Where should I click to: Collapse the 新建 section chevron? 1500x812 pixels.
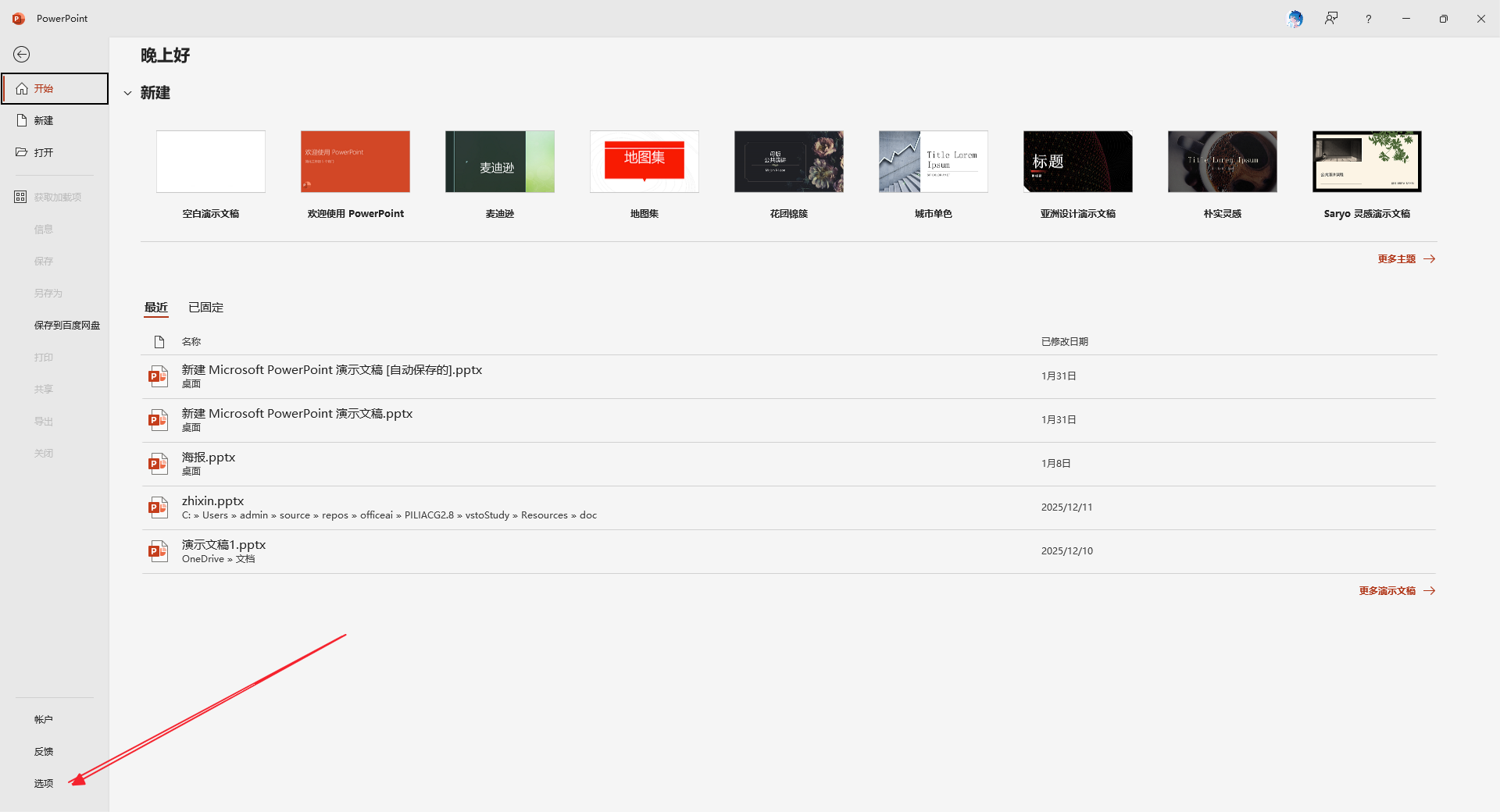click(127, 93)
